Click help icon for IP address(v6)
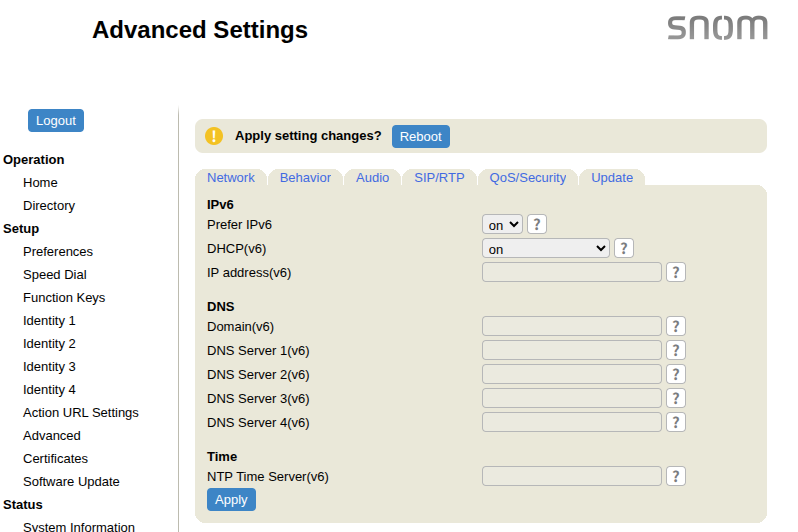798x532 pixels. [x=676, y=272]
